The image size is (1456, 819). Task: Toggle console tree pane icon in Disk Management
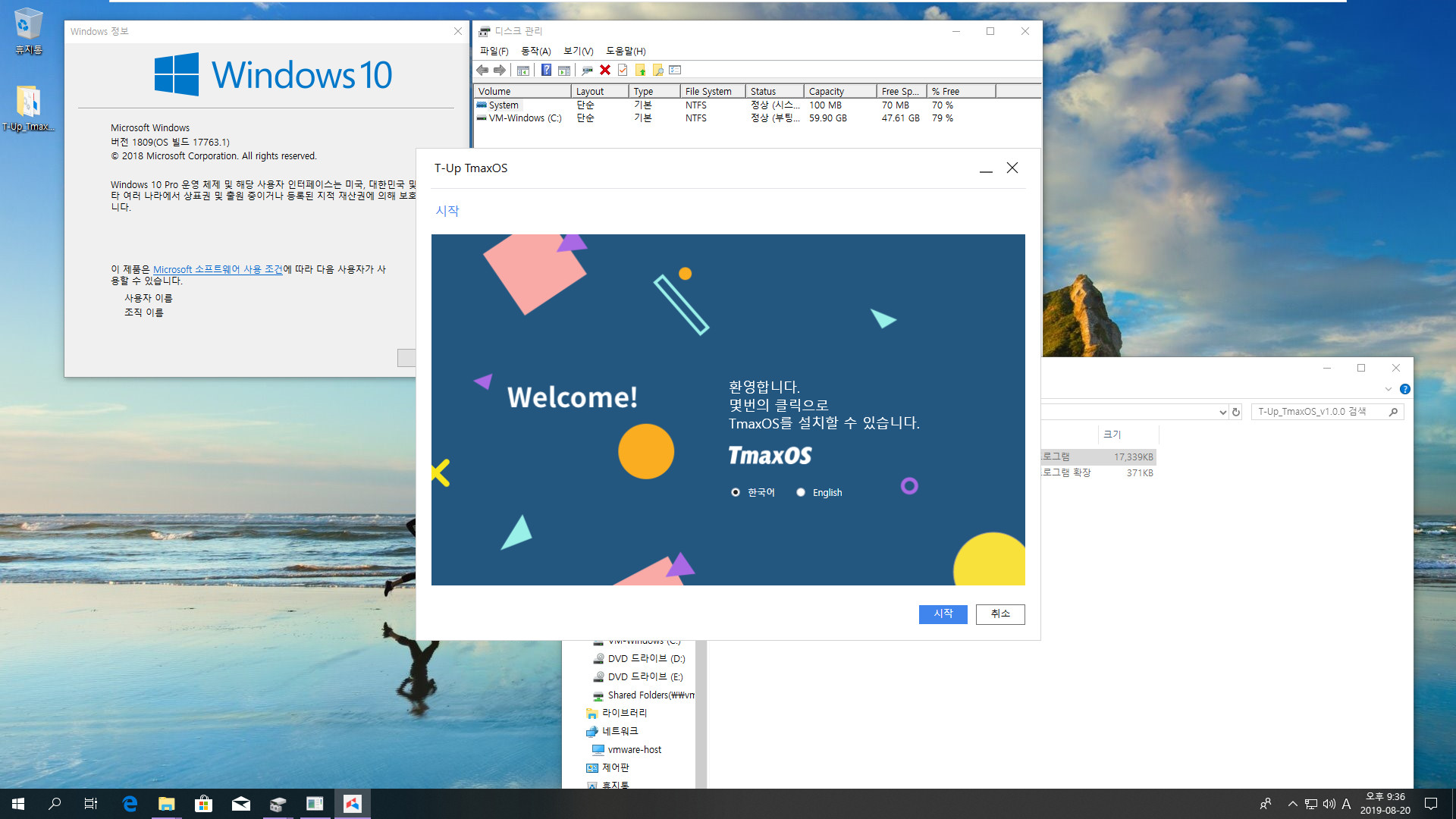523,70
